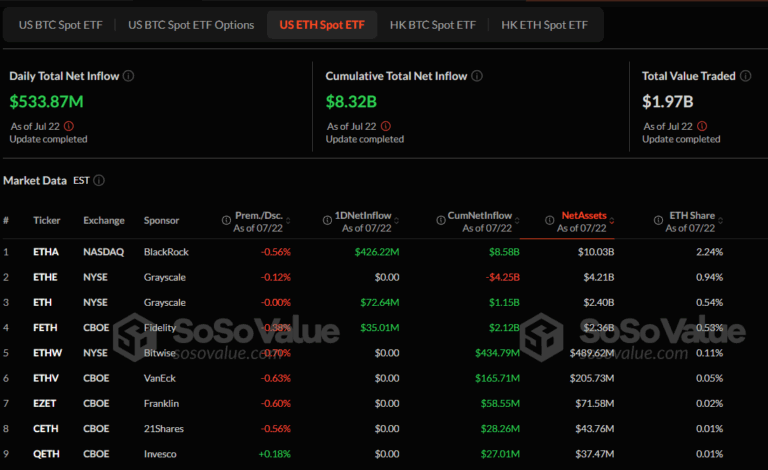Click -$4.25B cumulative inflow value
Image resolution: width=768 pixels, height=470 pixels.
(503, 277)
